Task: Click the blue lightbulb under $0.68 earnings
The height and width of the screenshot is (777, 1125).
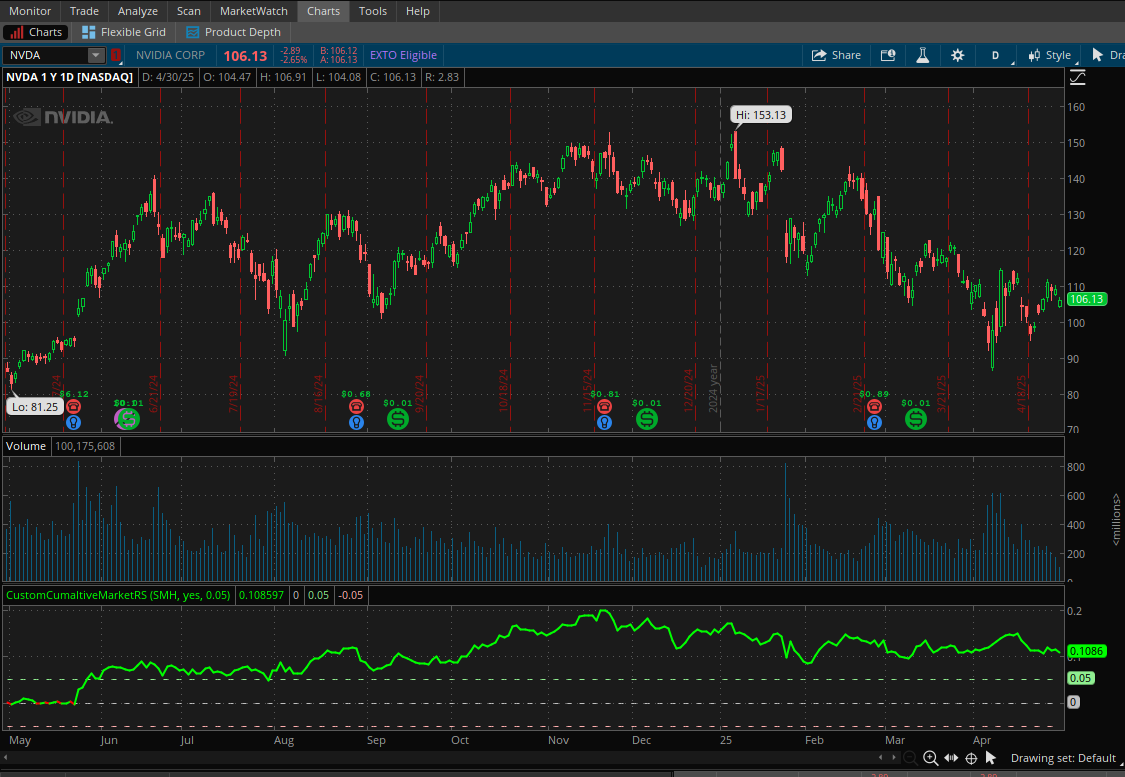Action: [x=356, y=423]
